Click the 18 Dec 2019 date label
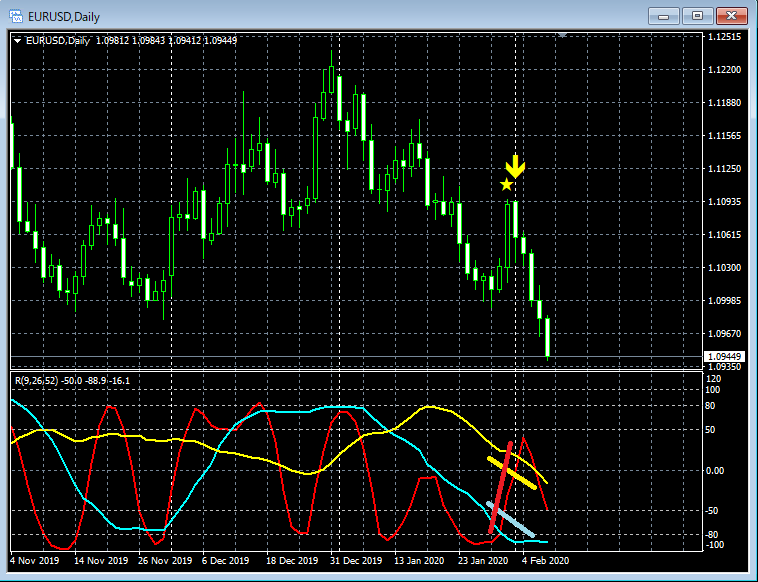 292,561
